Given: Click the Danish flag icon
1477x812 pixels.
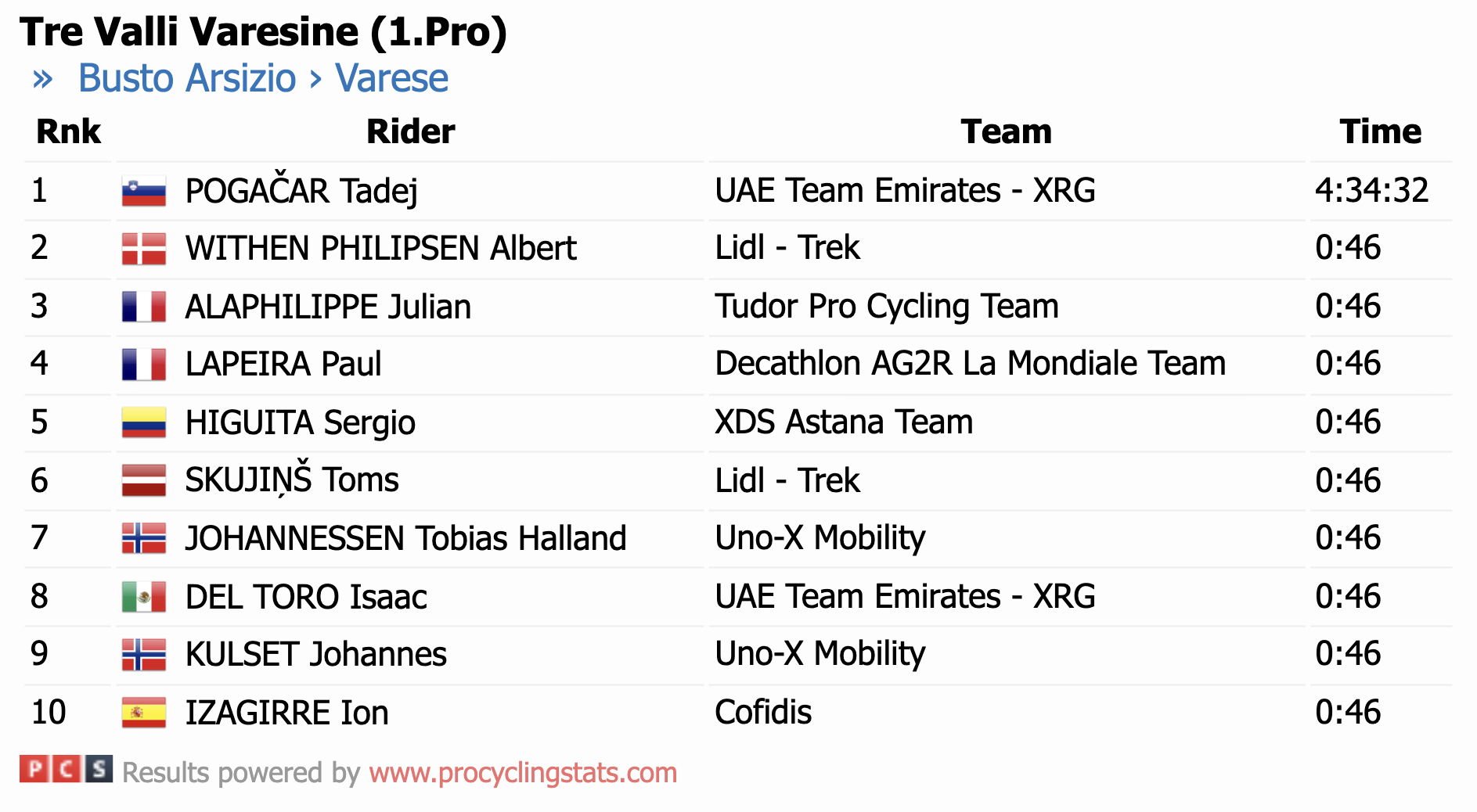Looking at the screenshot, I should (144, 249).
